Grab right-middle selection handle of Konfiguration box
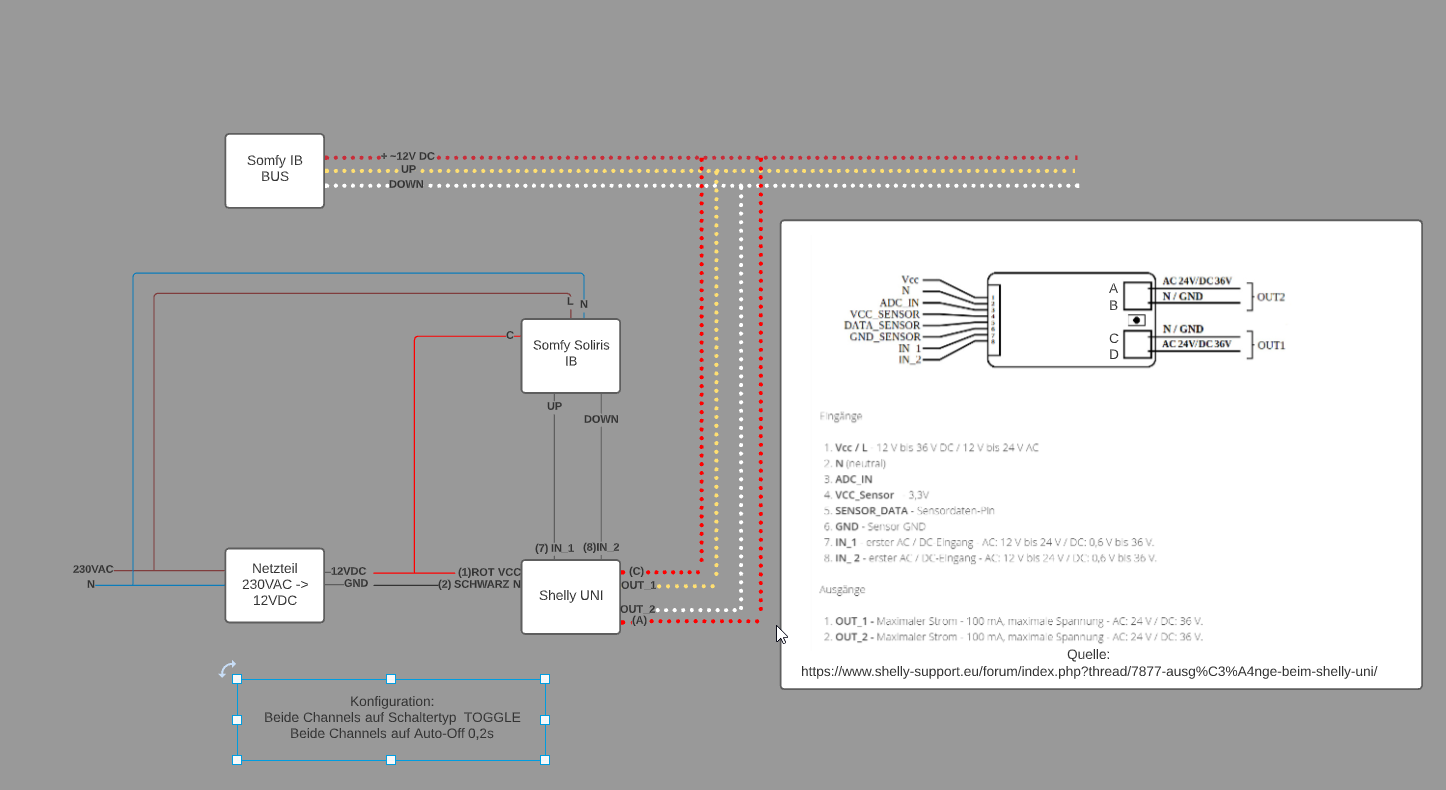This screenshot has width=1446, height=790. pyautogui.click(x=545, y=720)
